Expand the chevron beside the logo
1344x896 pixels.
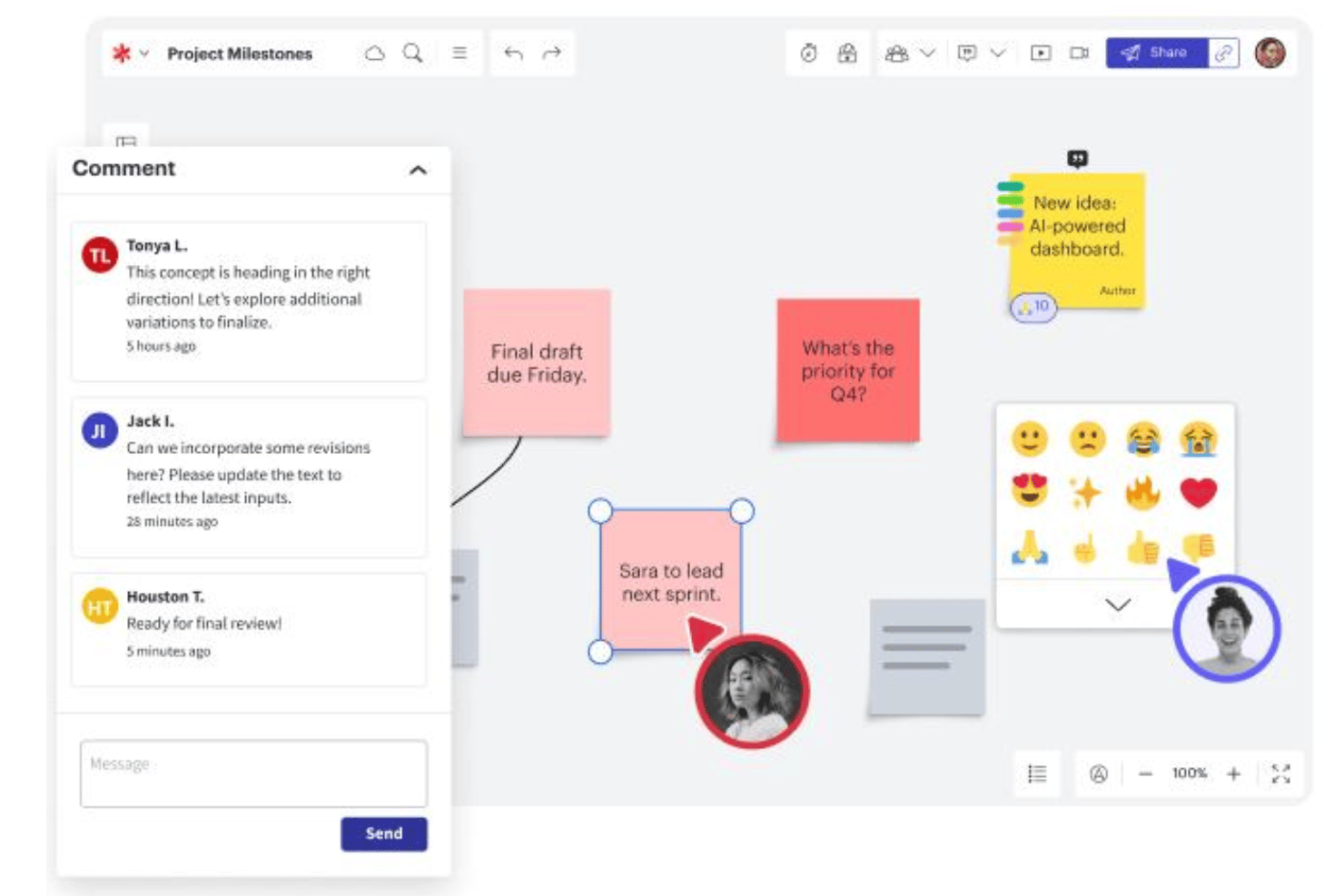(144, 54)
